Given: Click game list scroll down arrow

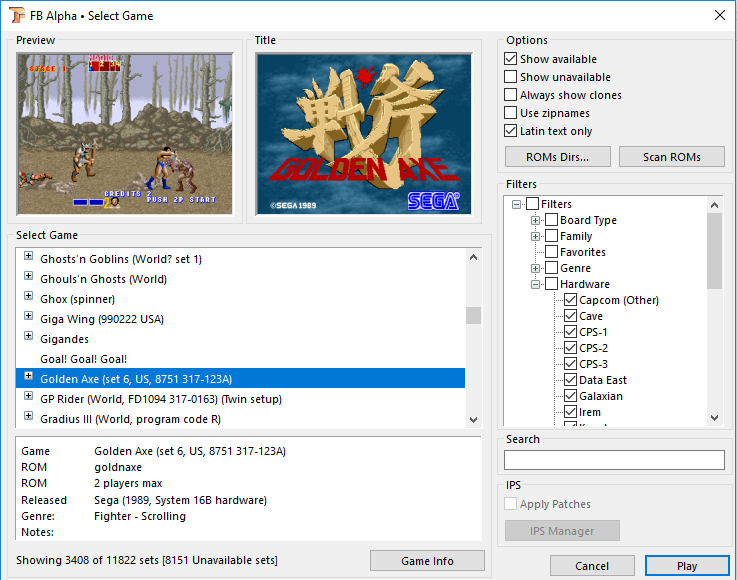Looking at the screenshot, I should 473,420.
